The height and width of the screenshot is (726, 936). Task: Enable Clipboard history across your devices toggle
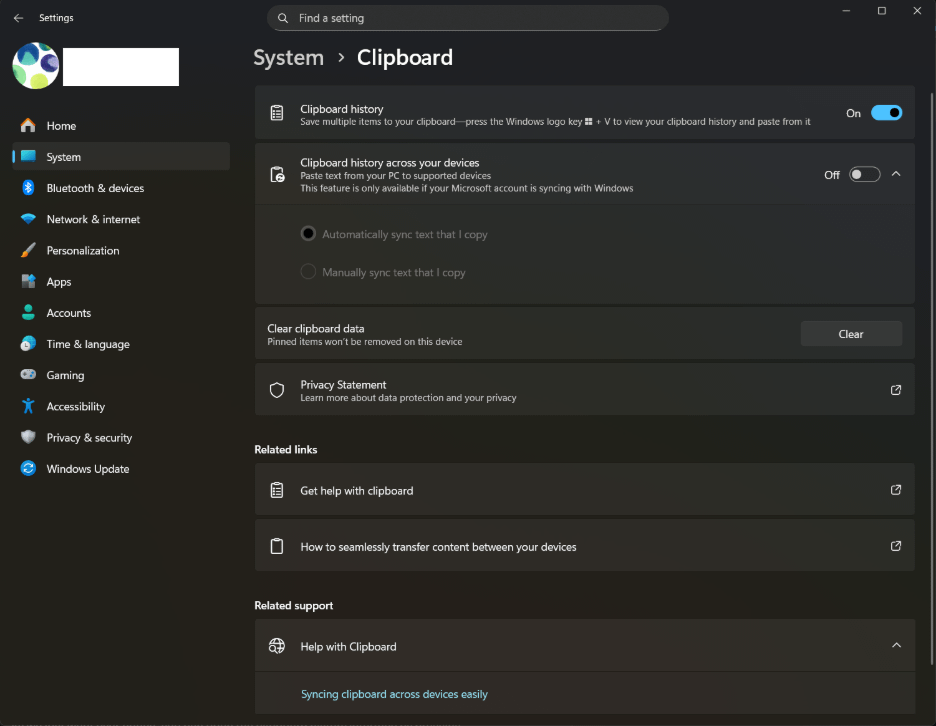[864, 174]
